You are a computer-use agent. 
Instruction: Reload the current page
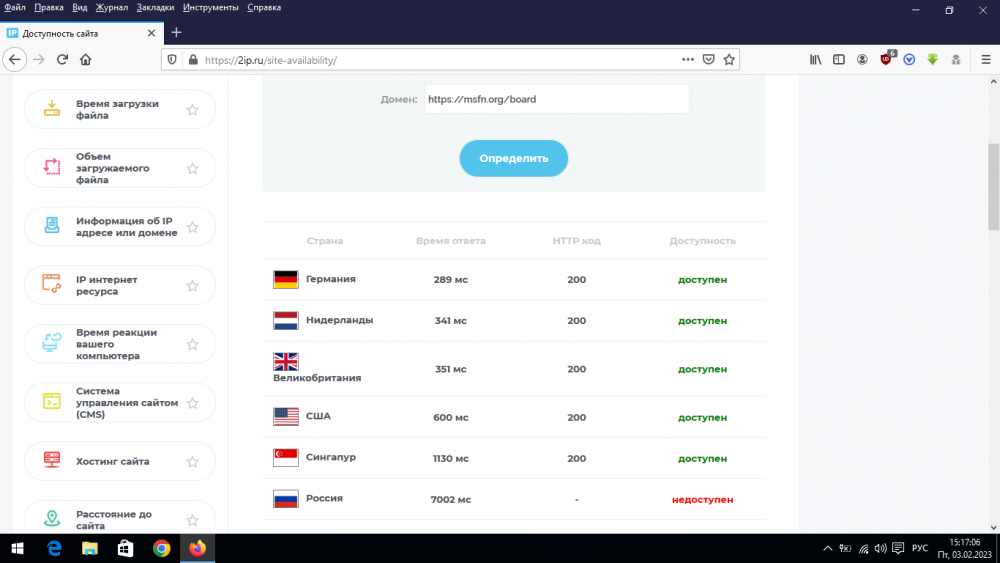[62, 59]
